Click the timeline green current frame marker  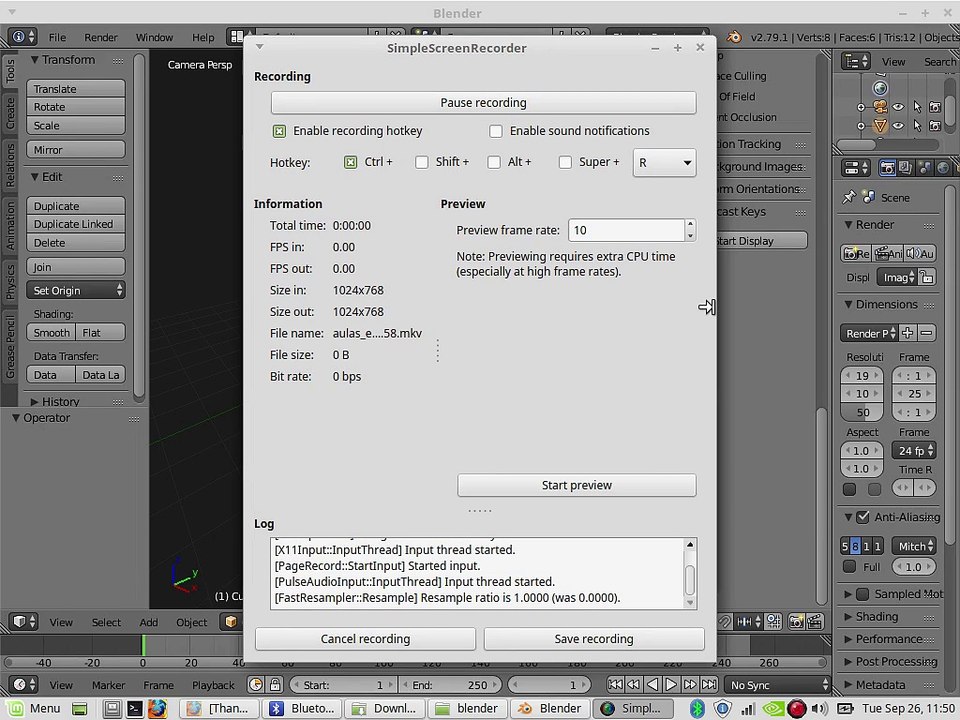(143, 645)
